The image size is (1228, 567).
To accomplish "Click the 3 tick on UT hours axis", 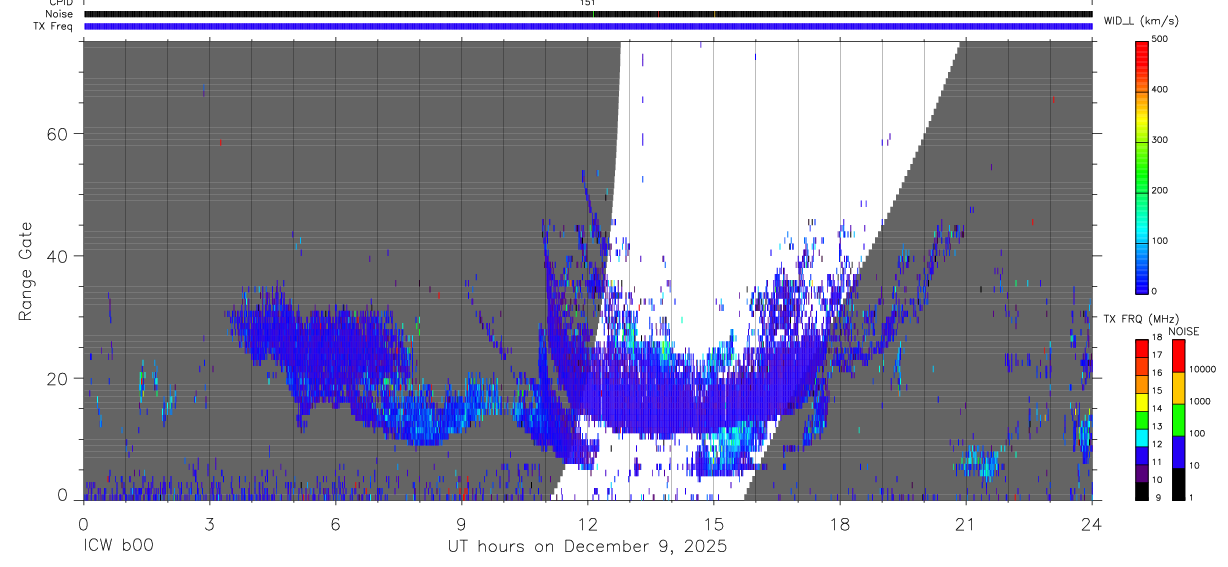I will pos(209,523).
